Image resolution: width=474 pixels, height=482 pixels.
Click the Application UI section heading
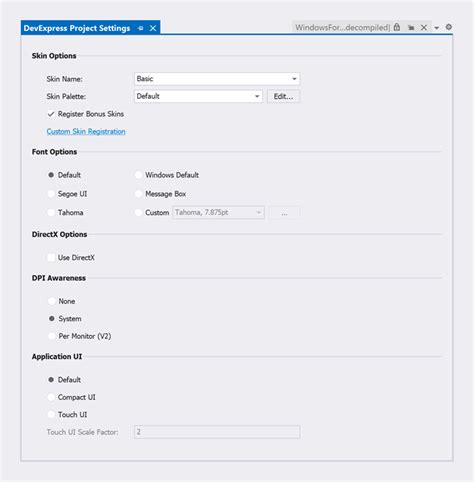[x=57, y=356]
